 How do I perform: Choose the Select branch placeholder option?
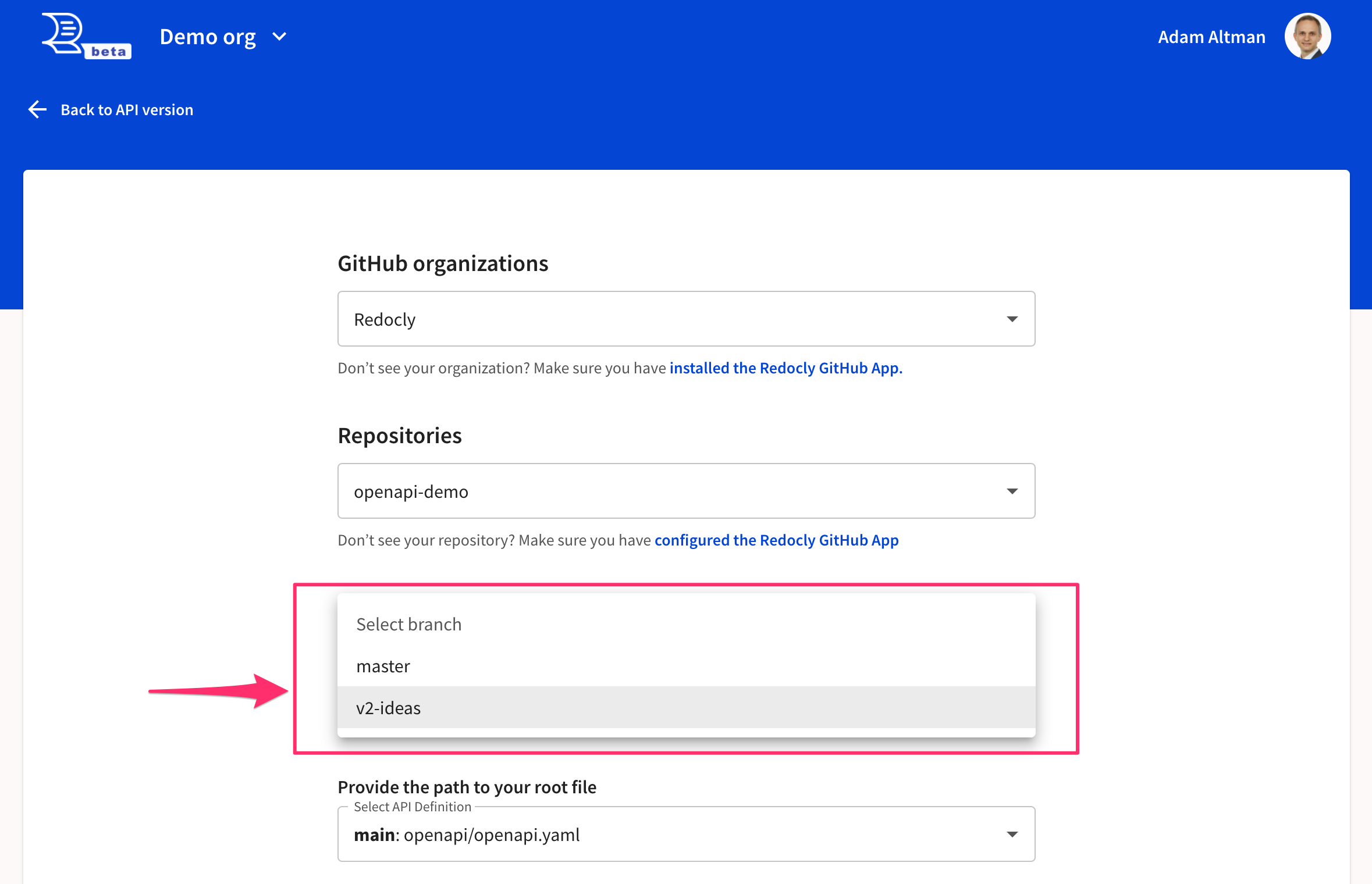pos(686,624)
